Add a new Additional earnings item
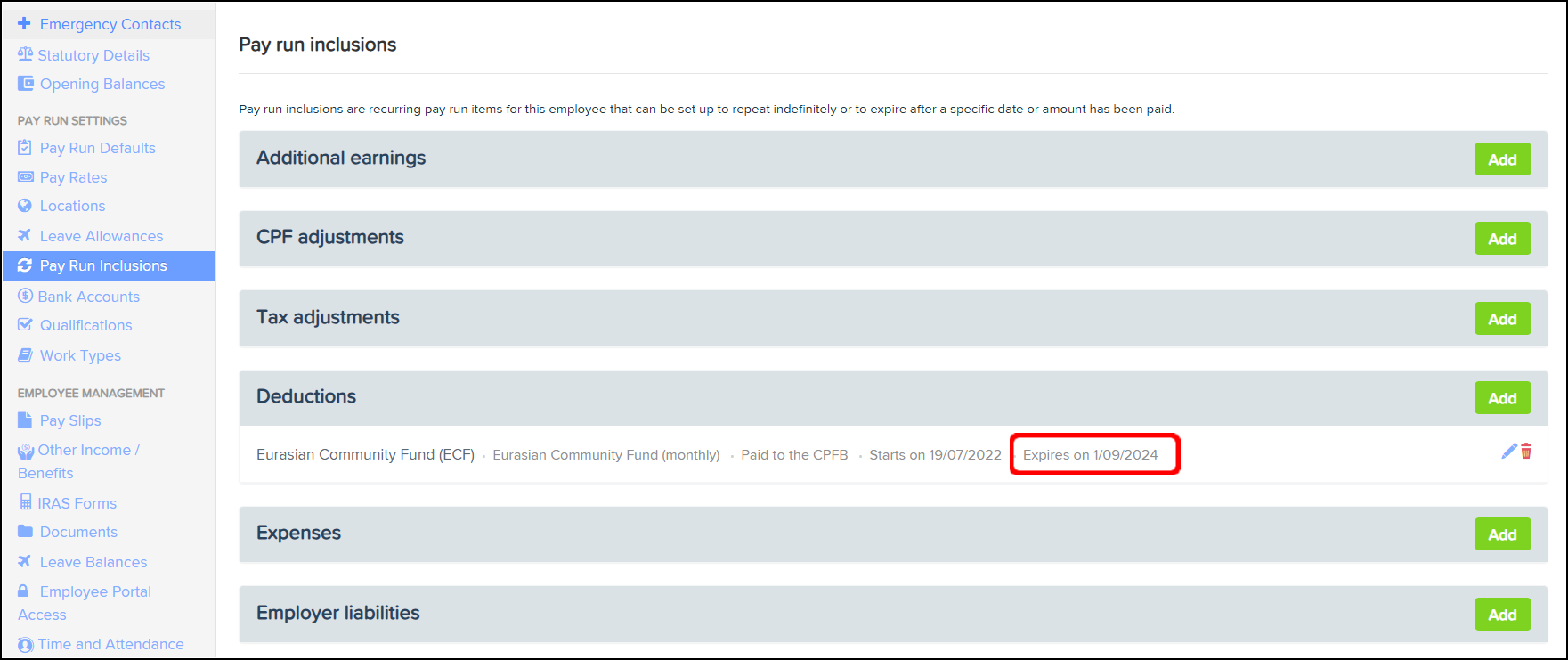Image resolution: width=1568 pixels, height=660 pixels. [1502, 159]
